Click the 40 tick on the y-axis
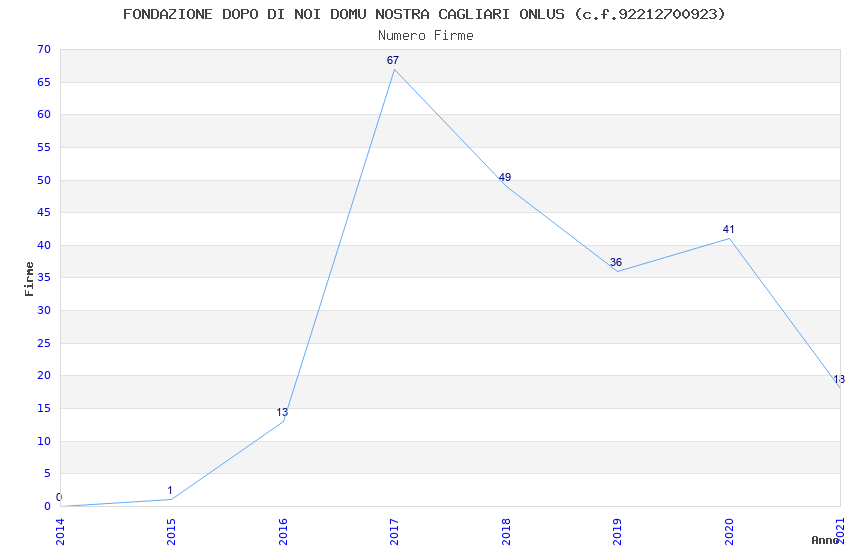 (x=44, y=245)
